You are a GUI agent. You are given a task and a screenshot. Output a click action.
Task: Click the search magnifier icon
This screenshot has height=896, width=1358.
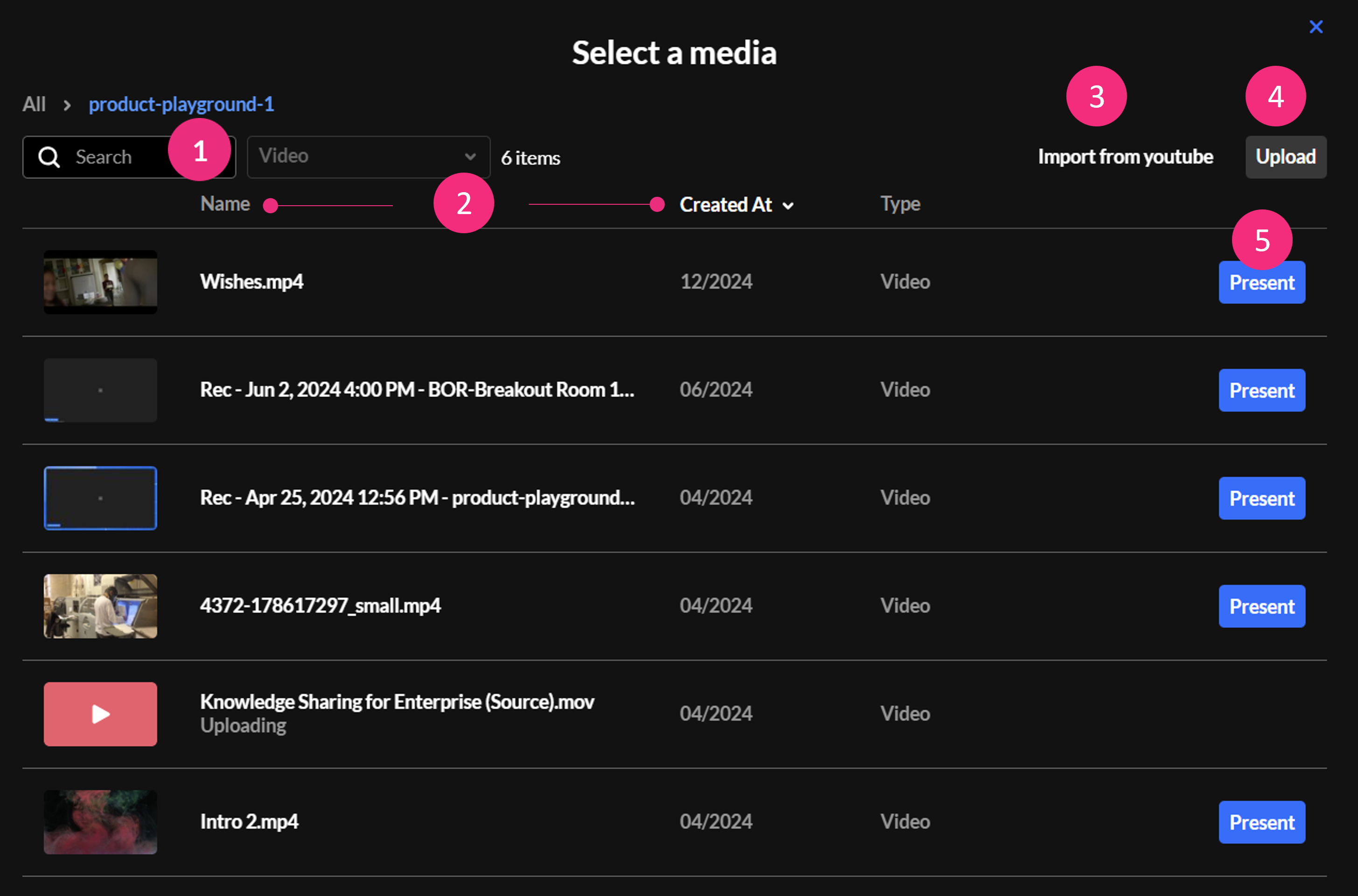tap(49, 157)
